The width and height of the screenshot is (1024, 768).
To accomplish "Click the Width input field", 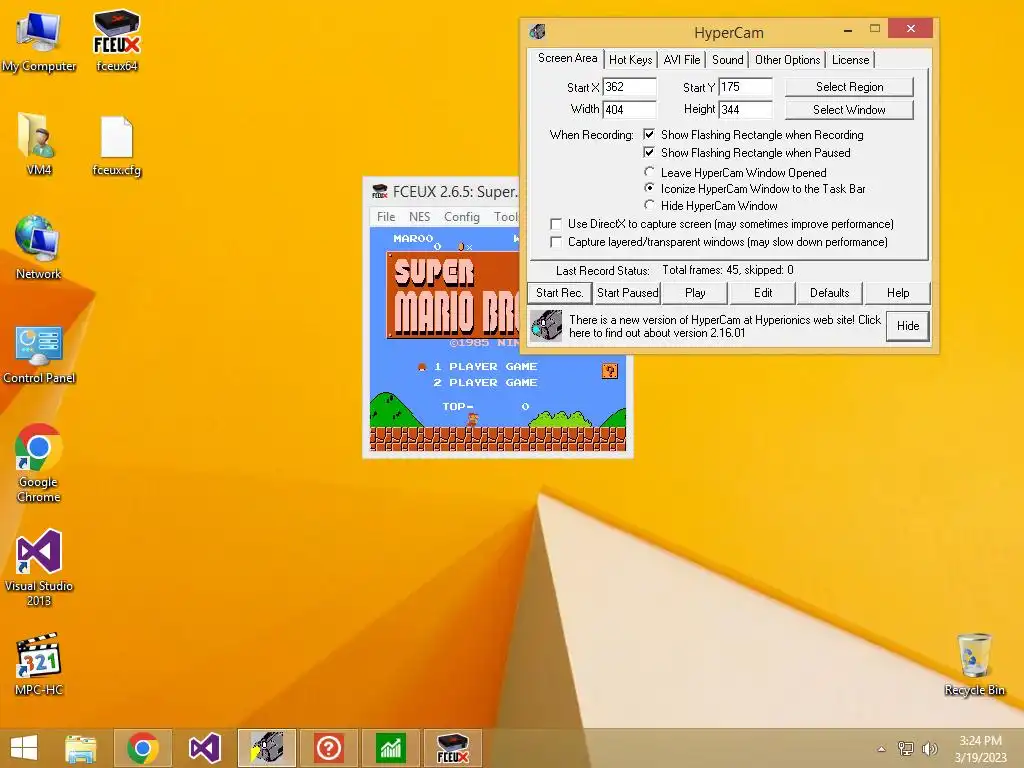I will [629, 110].
